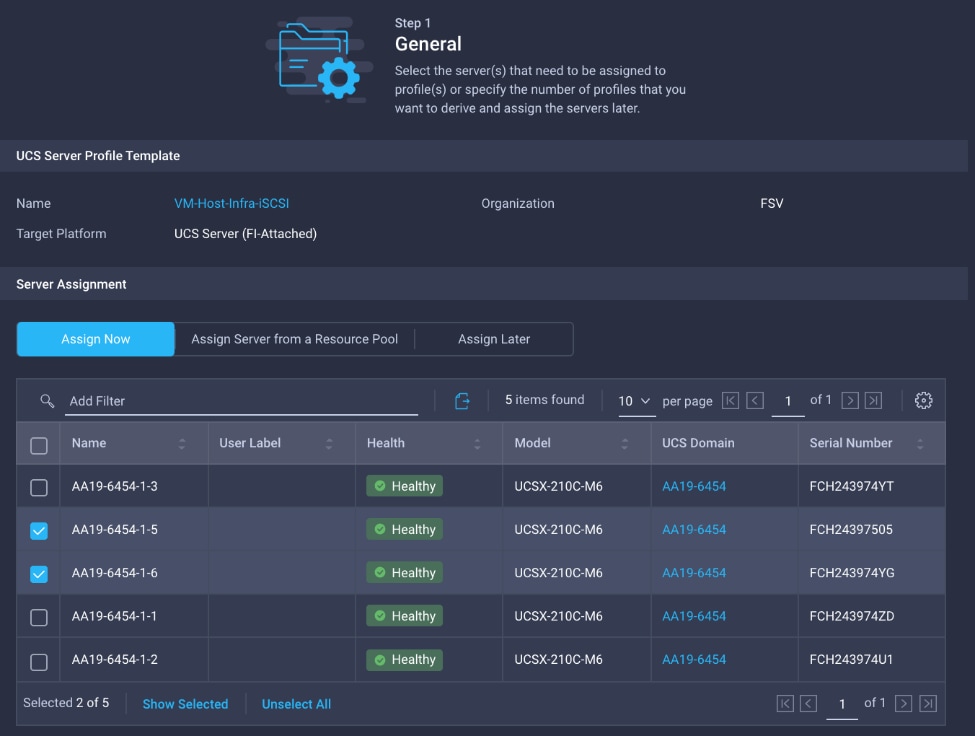Screen dimensions: 975x736
Task: Click the FSV organization value
Action: 772,203
